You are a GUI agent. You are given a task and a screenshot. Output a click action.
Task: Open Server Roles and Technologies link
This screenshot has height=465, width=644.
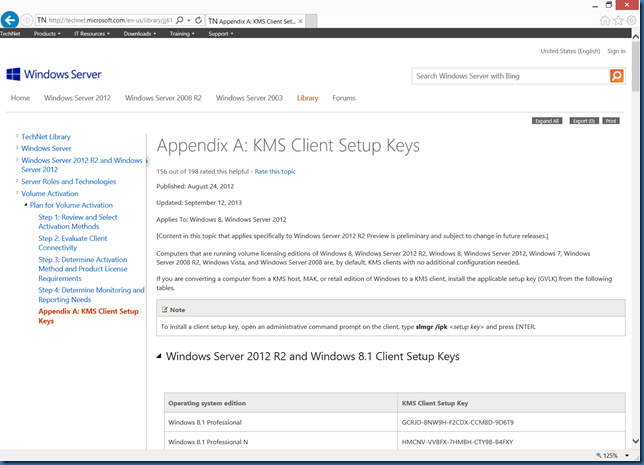coord(69,181)
